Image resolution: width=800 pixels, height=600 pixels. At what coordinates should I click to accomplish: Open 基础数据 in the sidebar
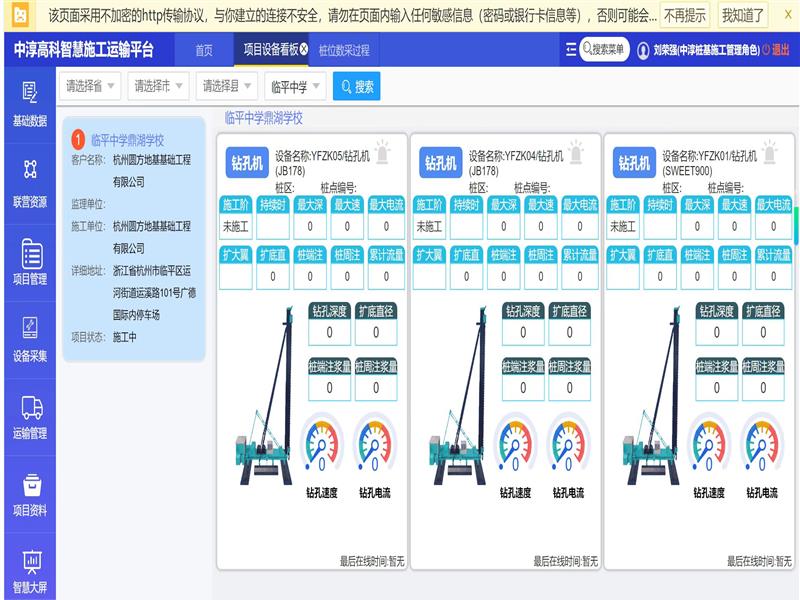[x=29, y=104]
